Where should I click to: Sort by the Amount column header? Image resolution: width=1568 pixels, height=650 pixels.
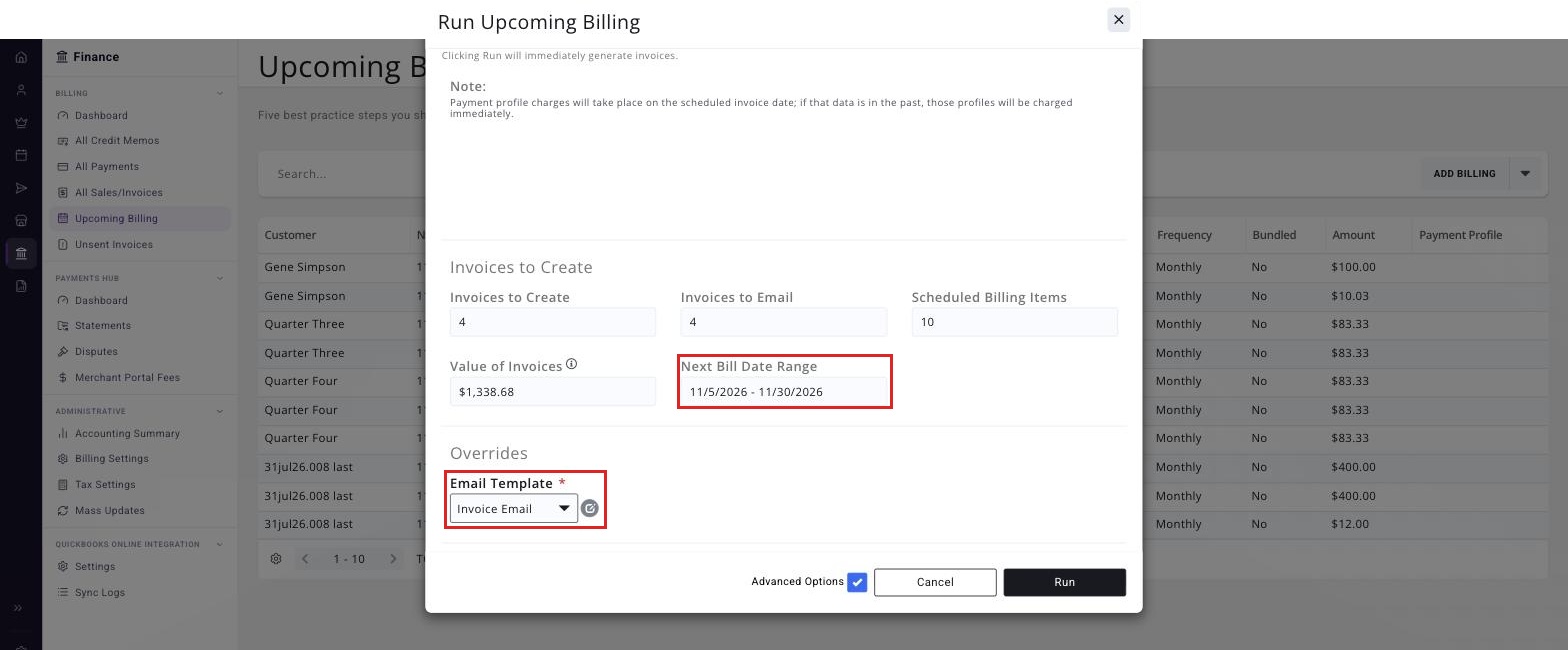(1353, 235)
